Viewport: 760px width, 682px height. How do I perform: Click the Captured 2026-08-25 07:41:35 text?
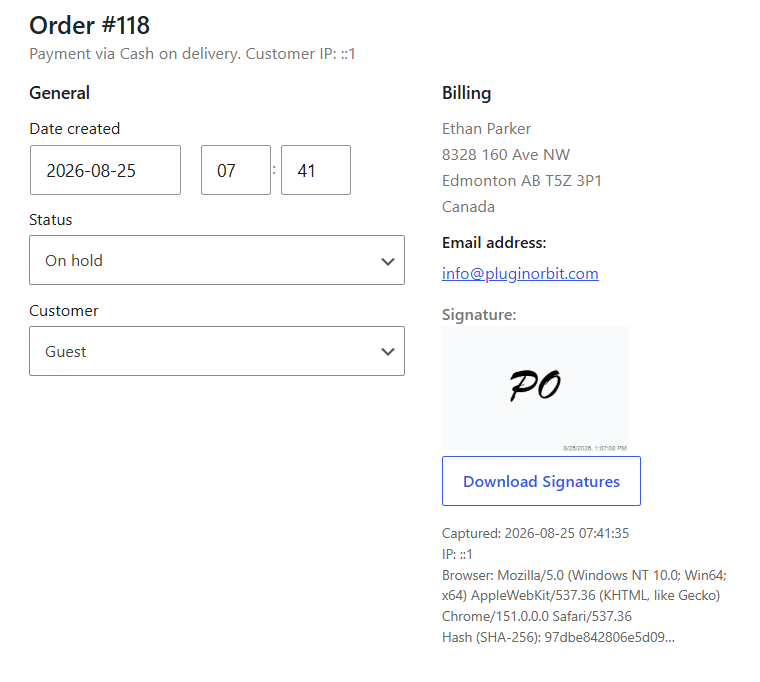(535, 533)
